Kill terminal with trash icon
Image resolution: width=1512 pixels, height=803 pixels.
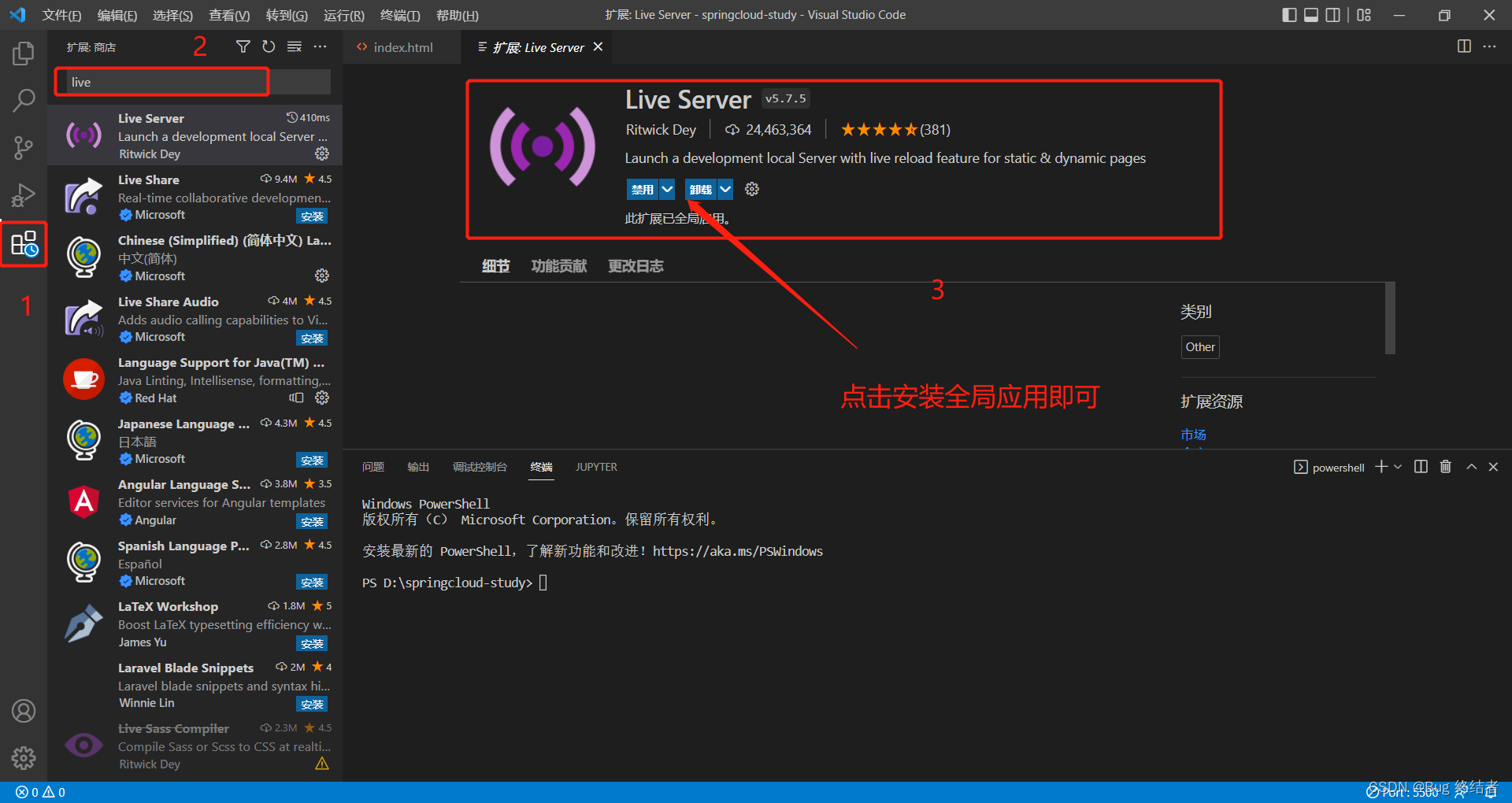pyautogui.click(x=1445, y=467)
